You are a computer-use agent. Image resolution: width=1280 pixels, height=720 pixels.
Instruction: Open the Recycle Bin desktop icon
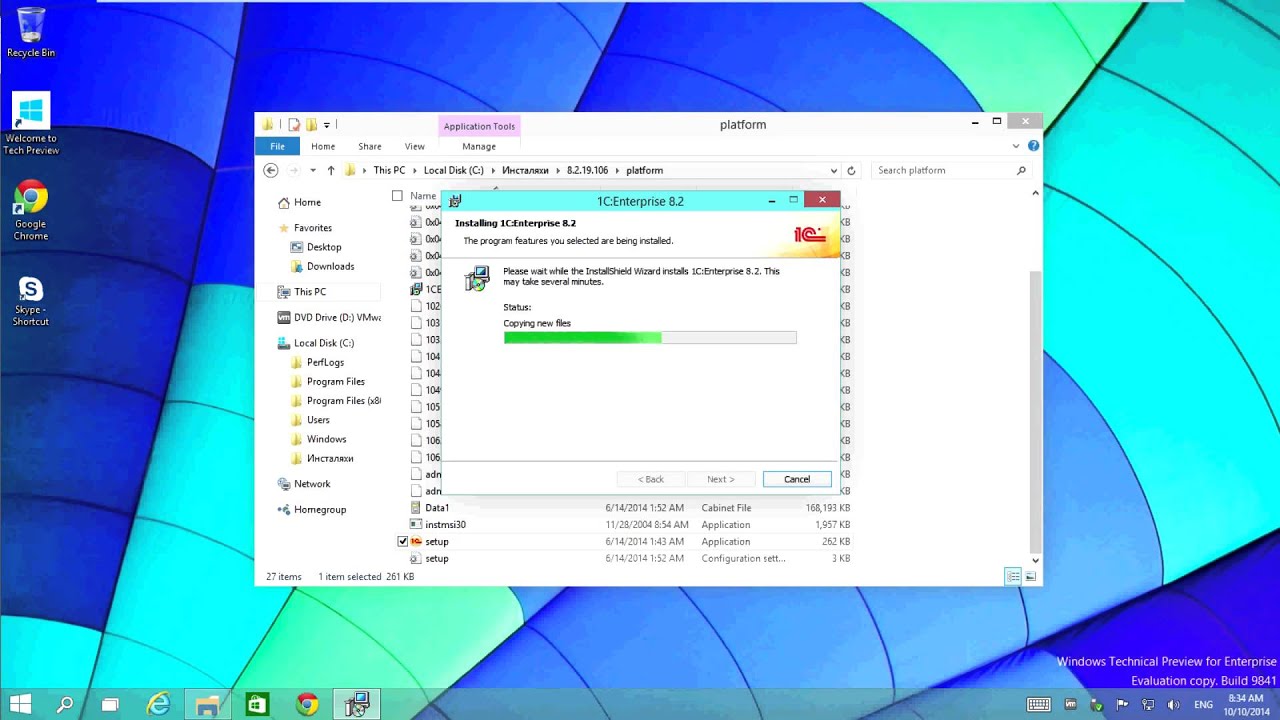[31, 32]
